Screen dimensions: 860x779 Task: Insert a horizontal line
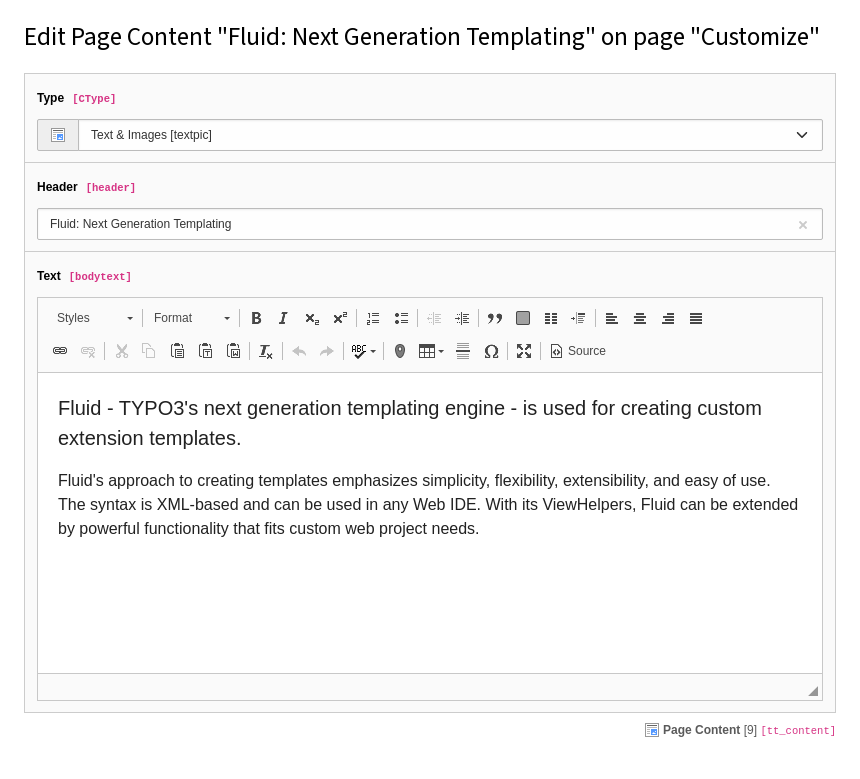pyautogui.click(x=463, y=351)
